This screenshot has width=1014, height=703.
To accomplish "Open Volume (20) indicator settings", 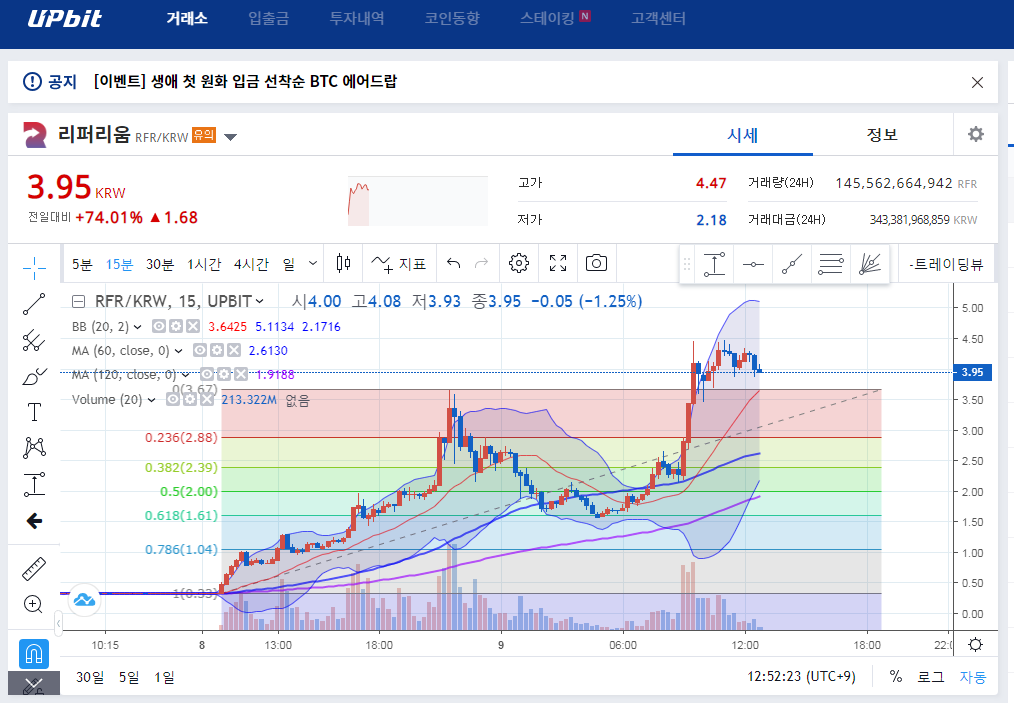I will tap(189, 400).
